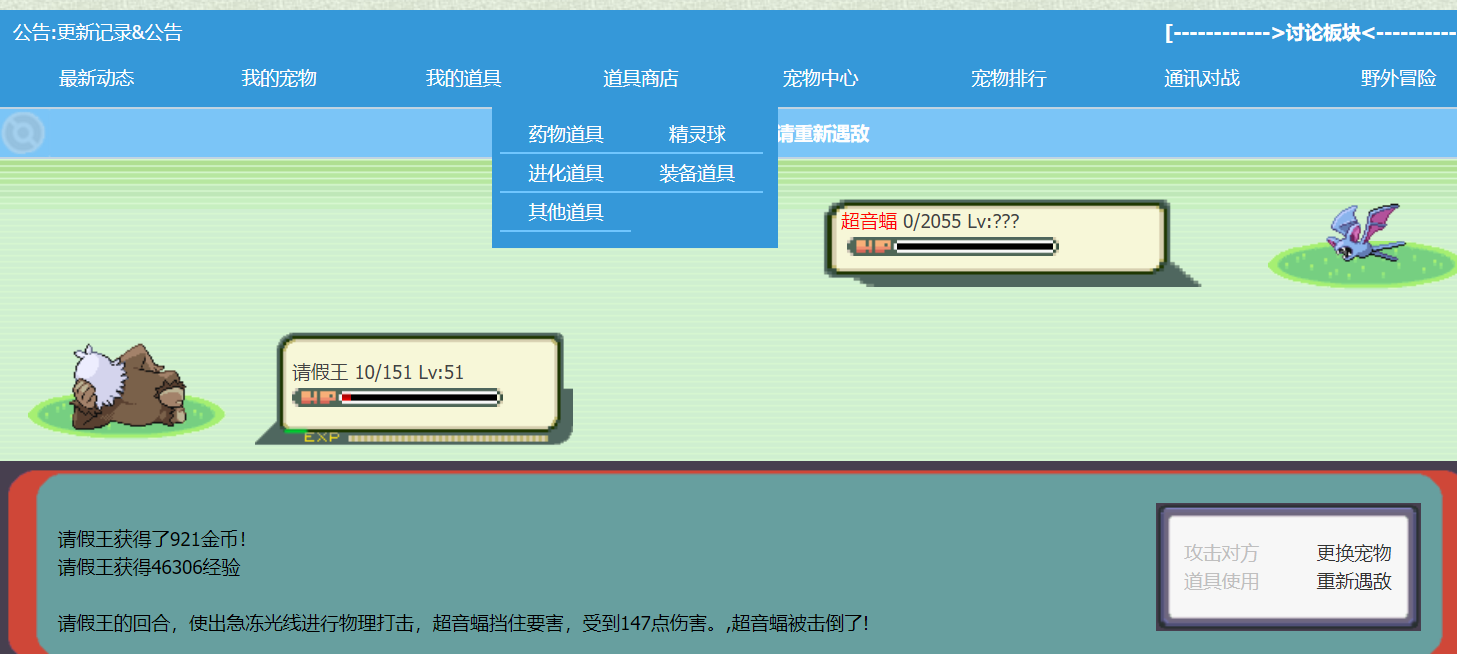Open the 我的宠物 menu
The image size is (1457, 654).
pyautogui.click(x=279, y=78)
